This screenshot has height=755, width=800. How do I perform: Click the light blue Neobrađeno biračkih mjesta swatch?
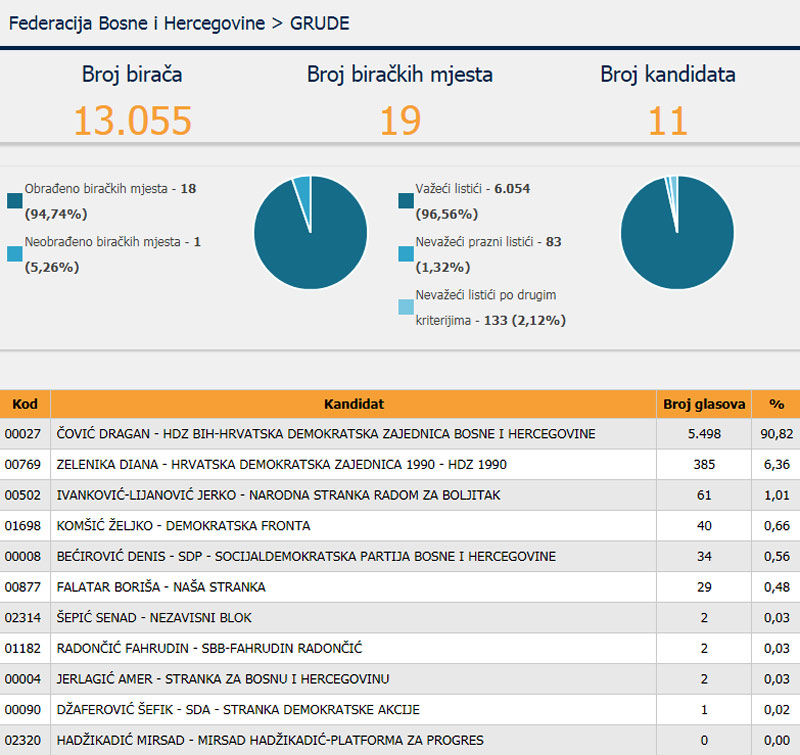(x=15, y=254)
